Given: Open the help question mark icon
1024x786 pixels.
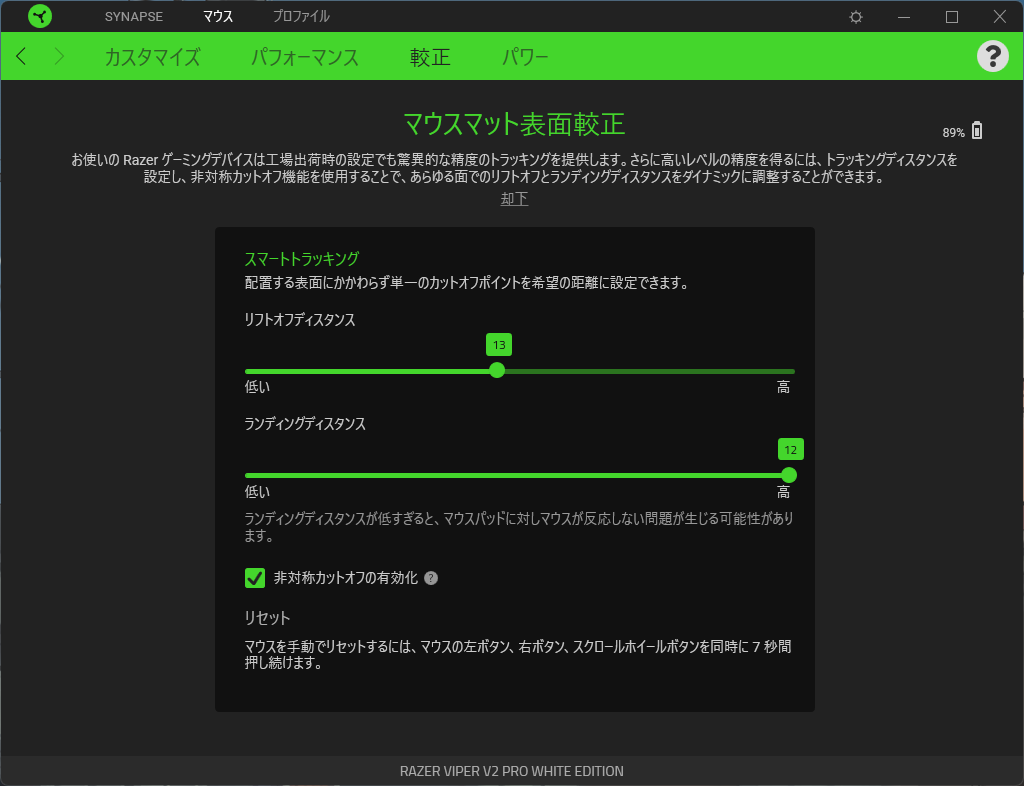Looking at the screenshot, I should (x=992, y=56).
